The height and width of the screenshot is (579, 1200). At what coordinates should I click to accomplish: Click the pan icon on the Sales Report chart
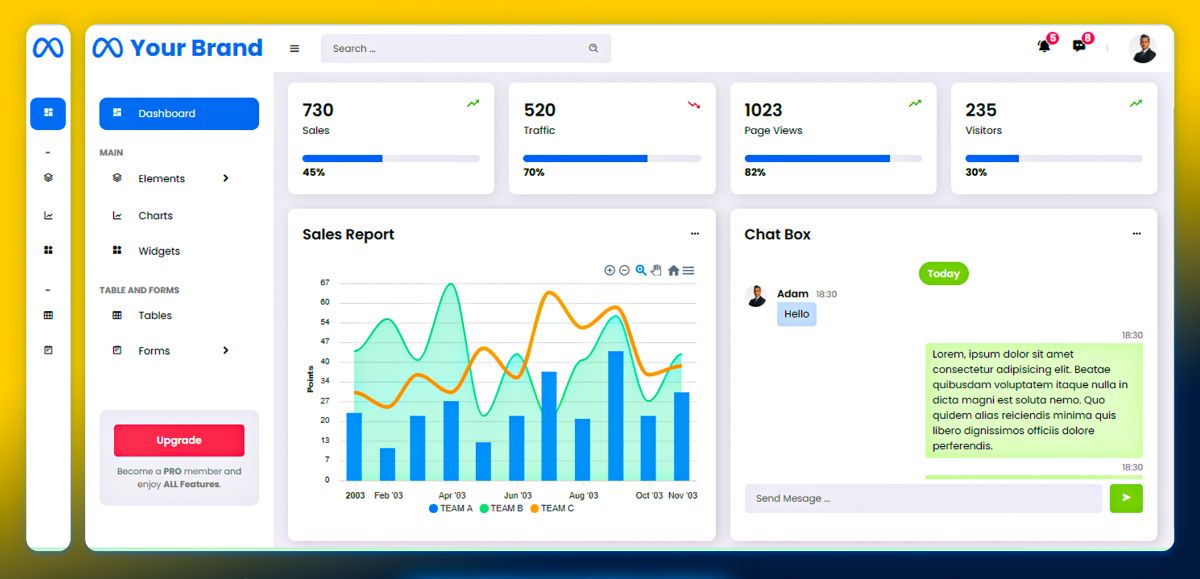tap(657, 271)
